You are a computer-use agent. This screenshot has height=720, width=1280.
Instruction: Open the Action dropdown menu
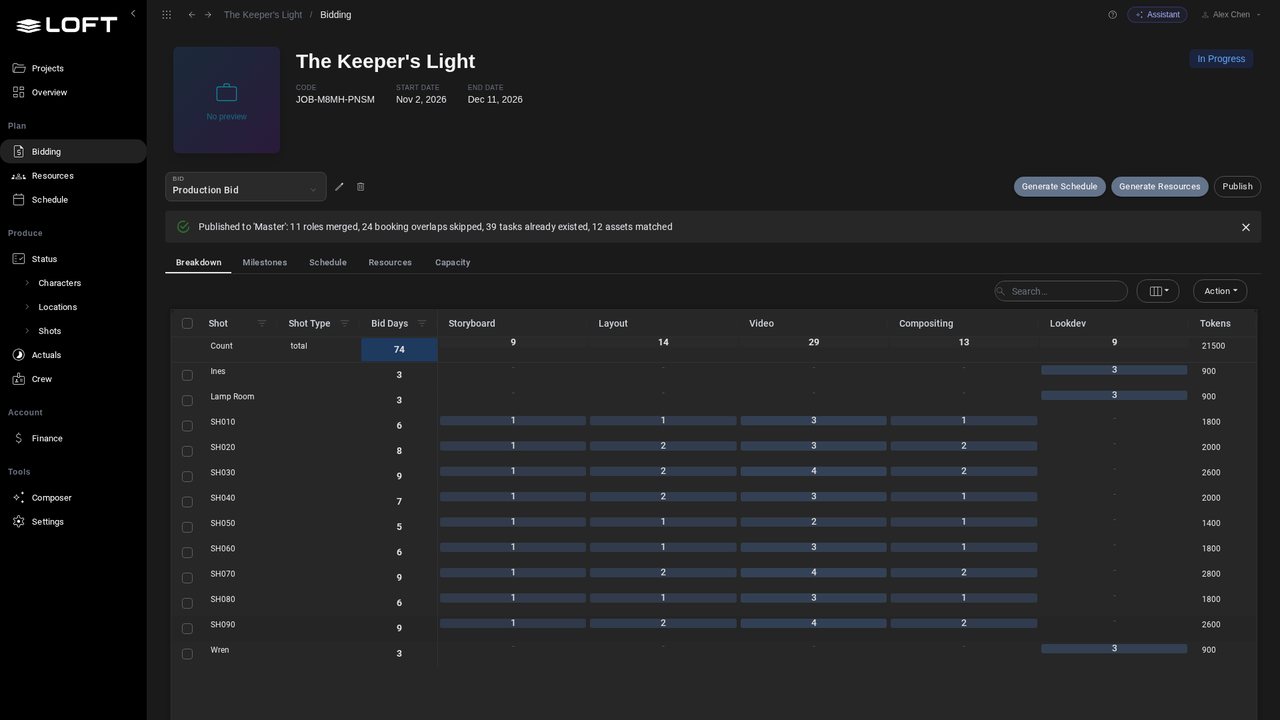(x=1220, y=291)
